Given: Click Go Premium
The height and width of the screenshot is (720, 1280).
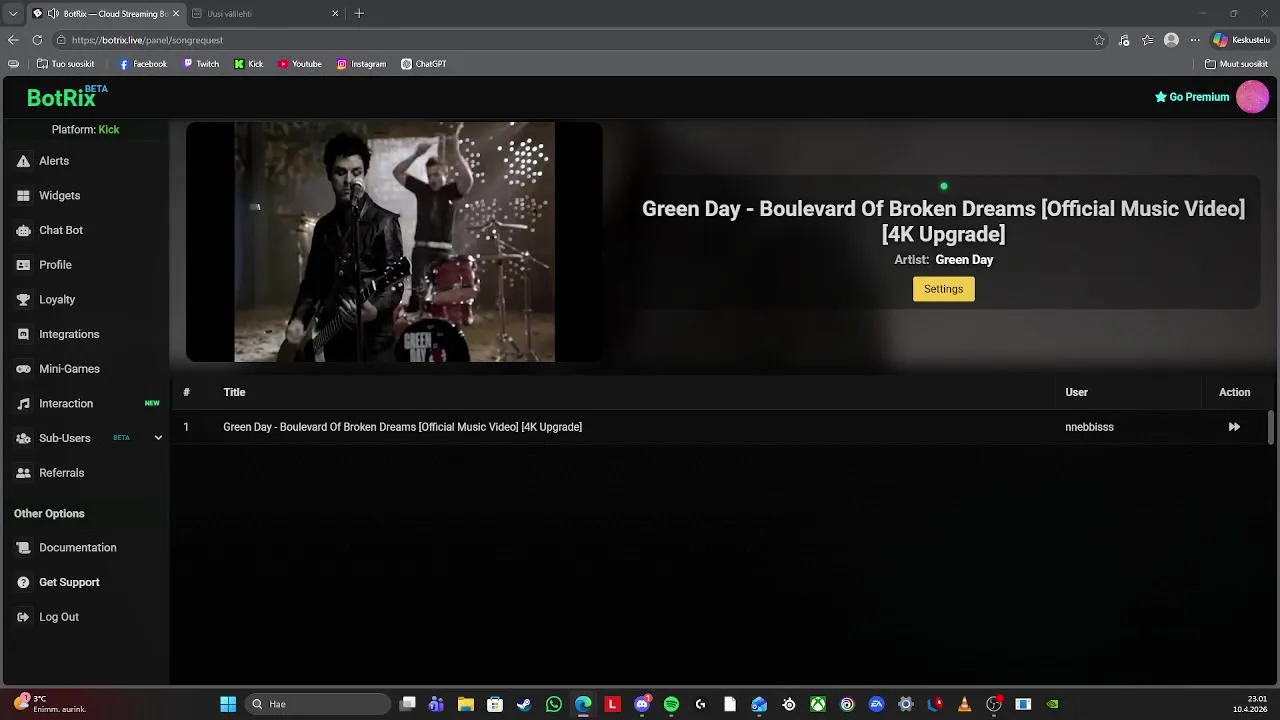Looking at the screenshot, I should pyautogui.click(x=1192, y=97).
